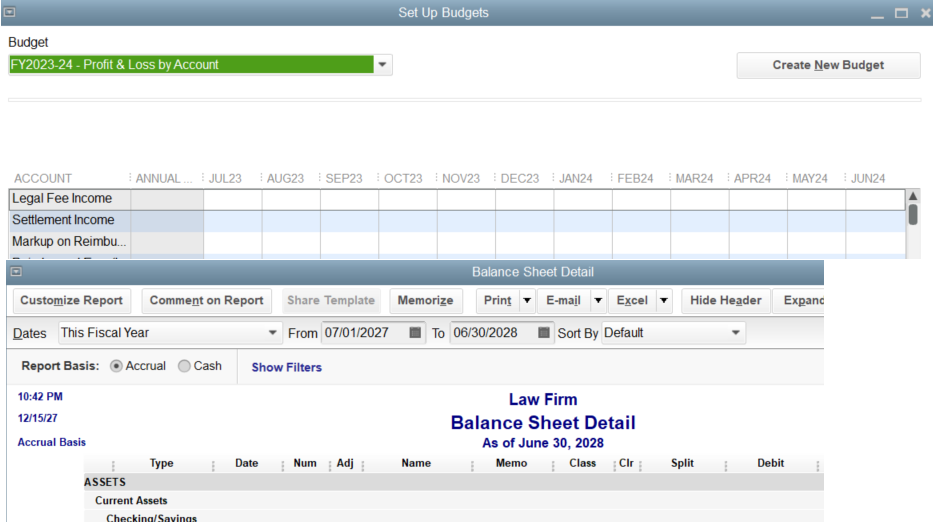The height and width of the screenshot is (522, 933).
Task: Open the To date calendar picker
Action: tap(544, 333)
